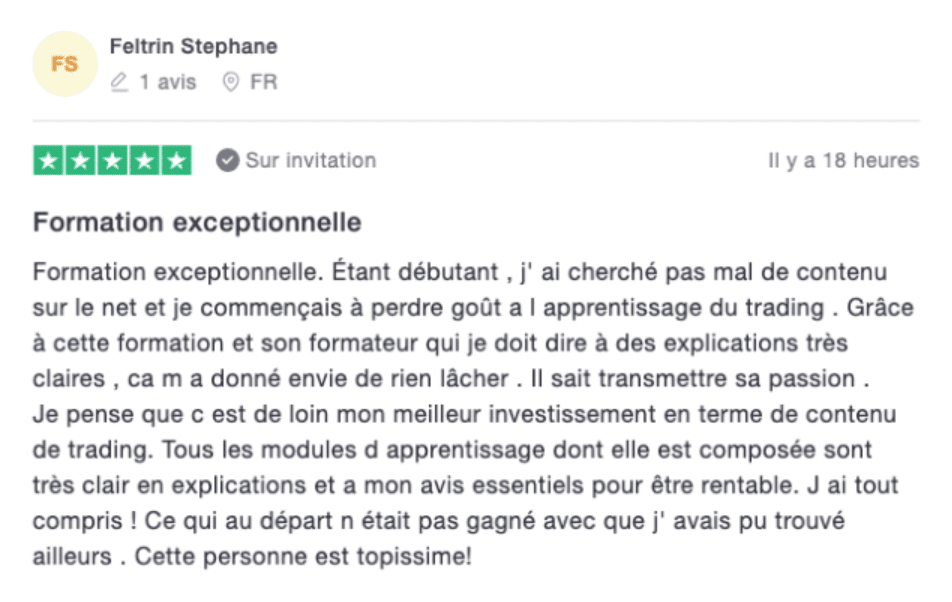Screen dimensions: 952x602
Task: Click the fifth green star
Action: click(176, 160)
